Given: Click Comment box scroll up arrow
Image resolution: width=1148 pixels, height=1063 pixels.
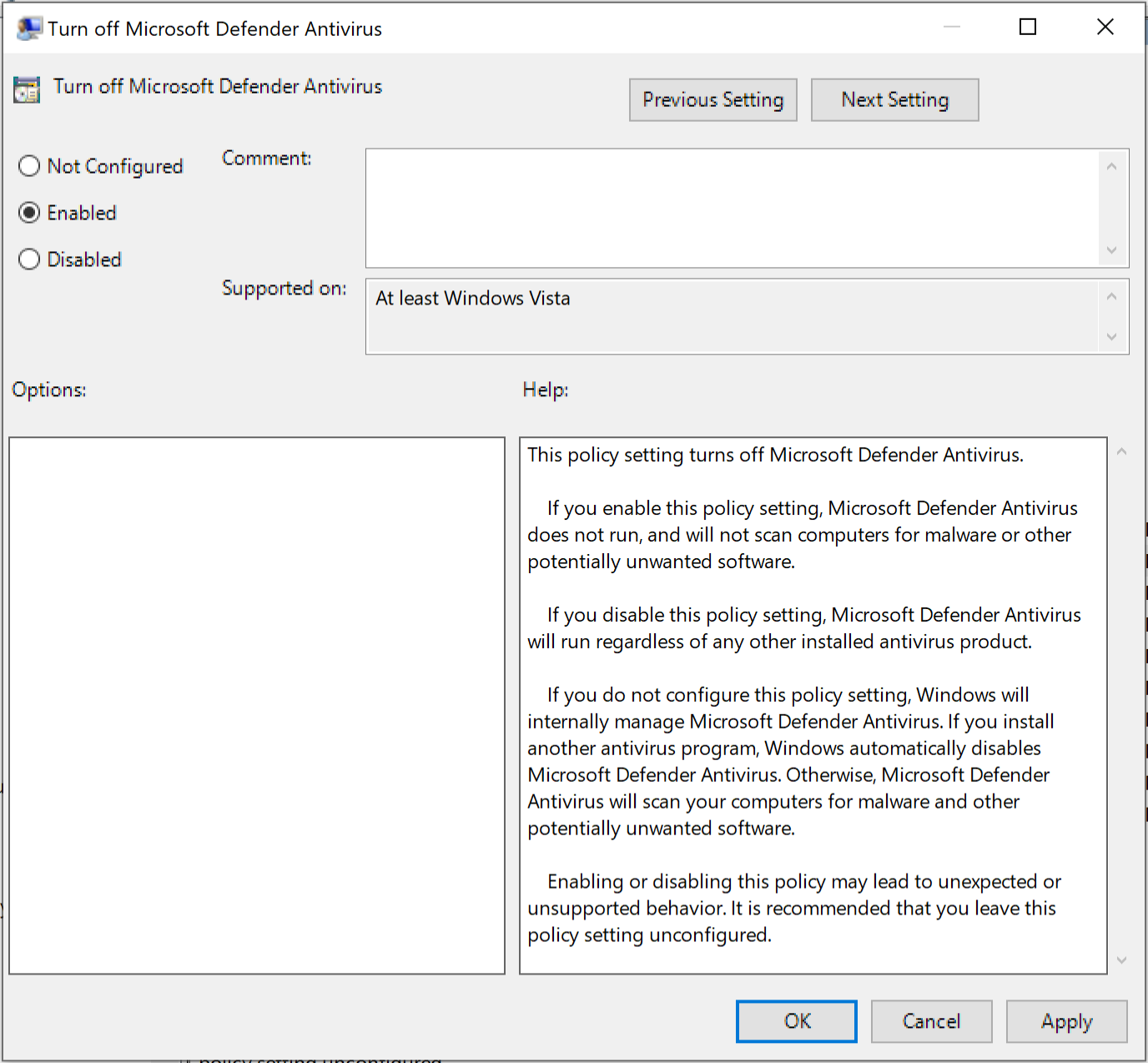Looking at the screenshot, I should coord(1111,167).
